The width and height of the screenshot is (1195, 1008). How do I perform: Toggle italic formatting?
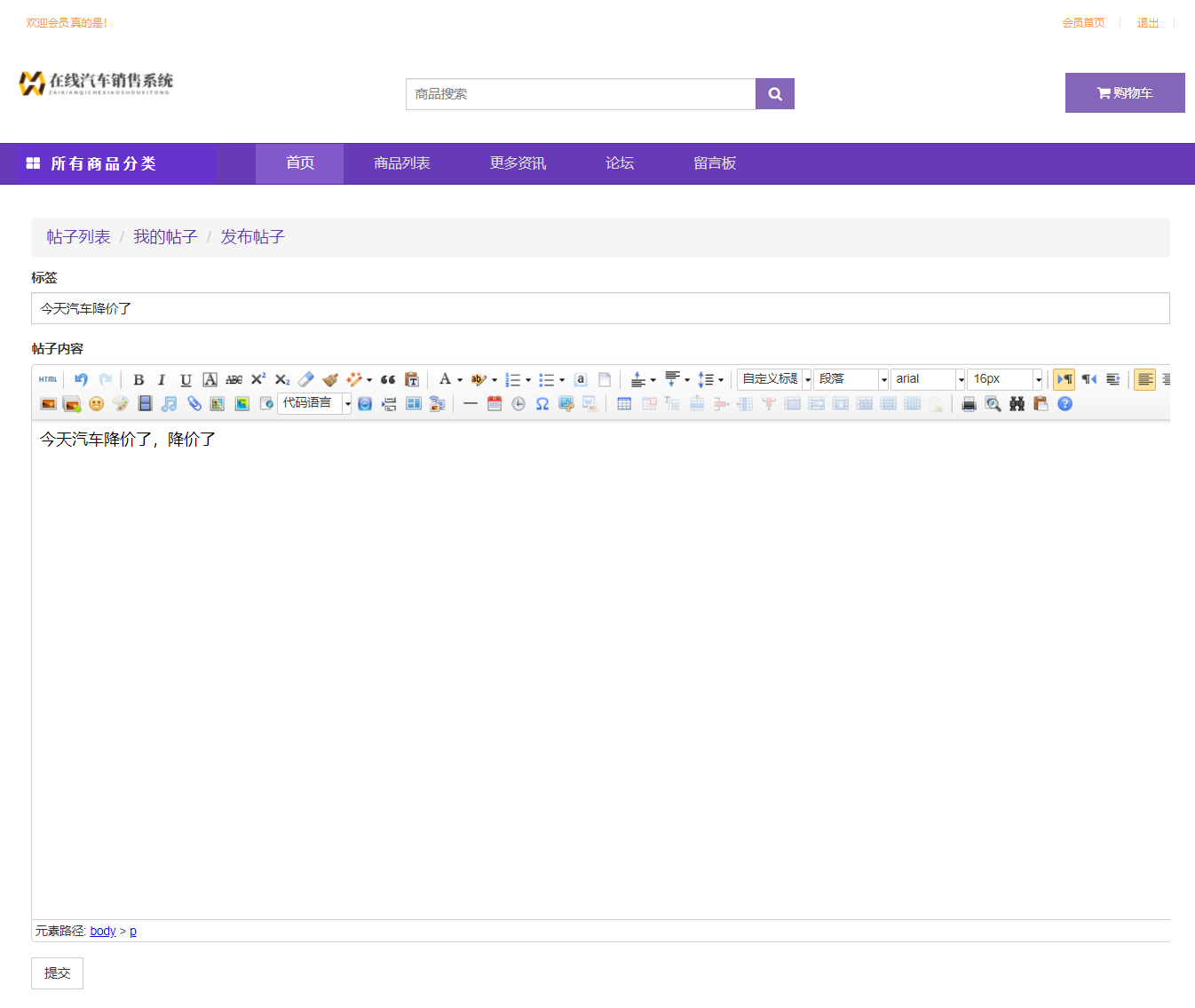pos(162,379)
